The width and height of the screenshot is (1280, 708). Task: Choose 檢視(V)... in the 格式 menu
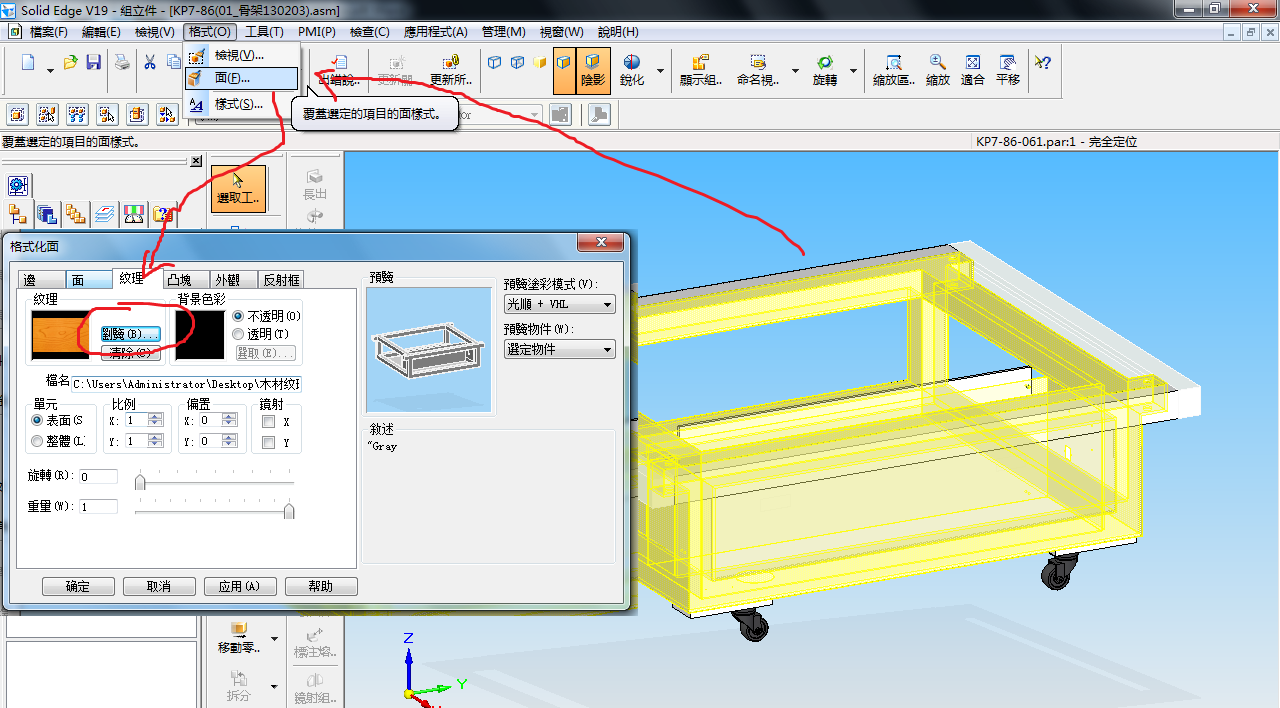[241, 55]
